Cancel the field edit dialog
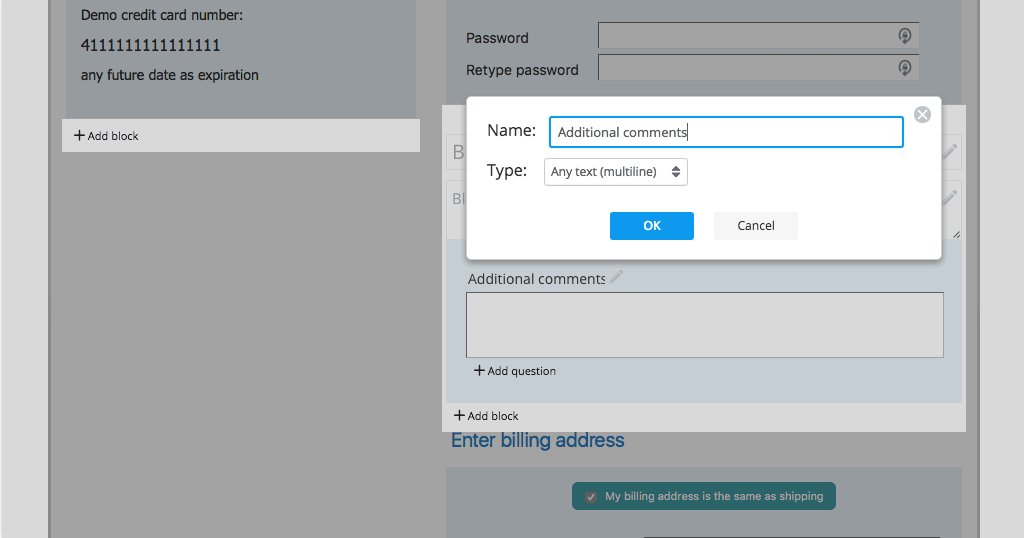The width and height of the screenshot is (1024, 538). coord(755,226)
